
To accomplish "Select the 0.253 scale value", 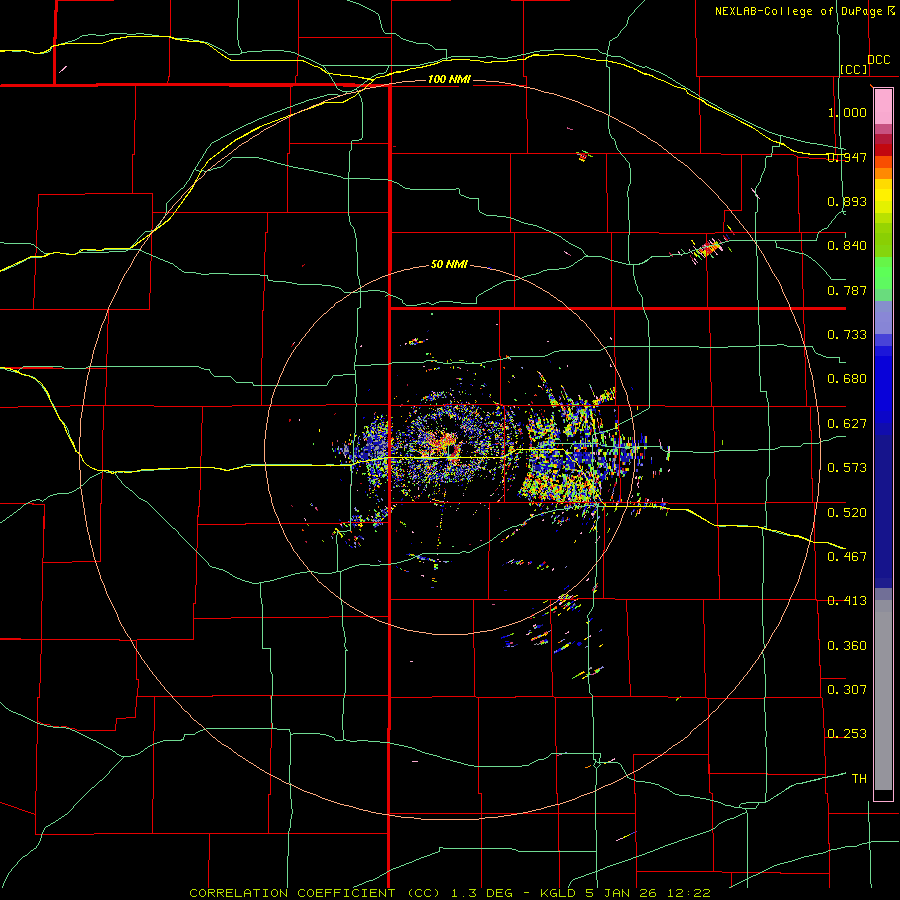I will pos(847,734).
